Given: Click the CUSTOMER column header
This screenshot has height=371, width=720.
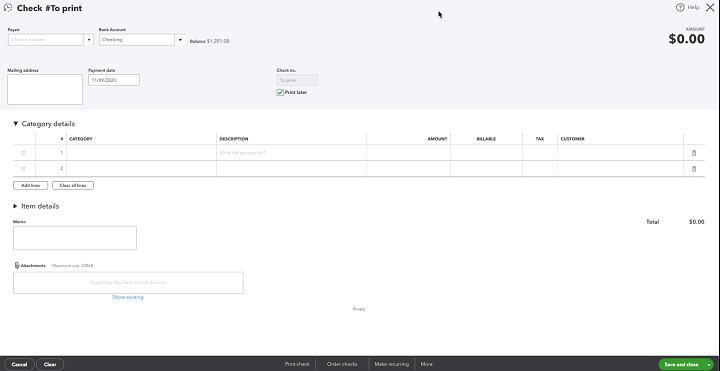Looking at the screenshot, I should tap(573, 139).
